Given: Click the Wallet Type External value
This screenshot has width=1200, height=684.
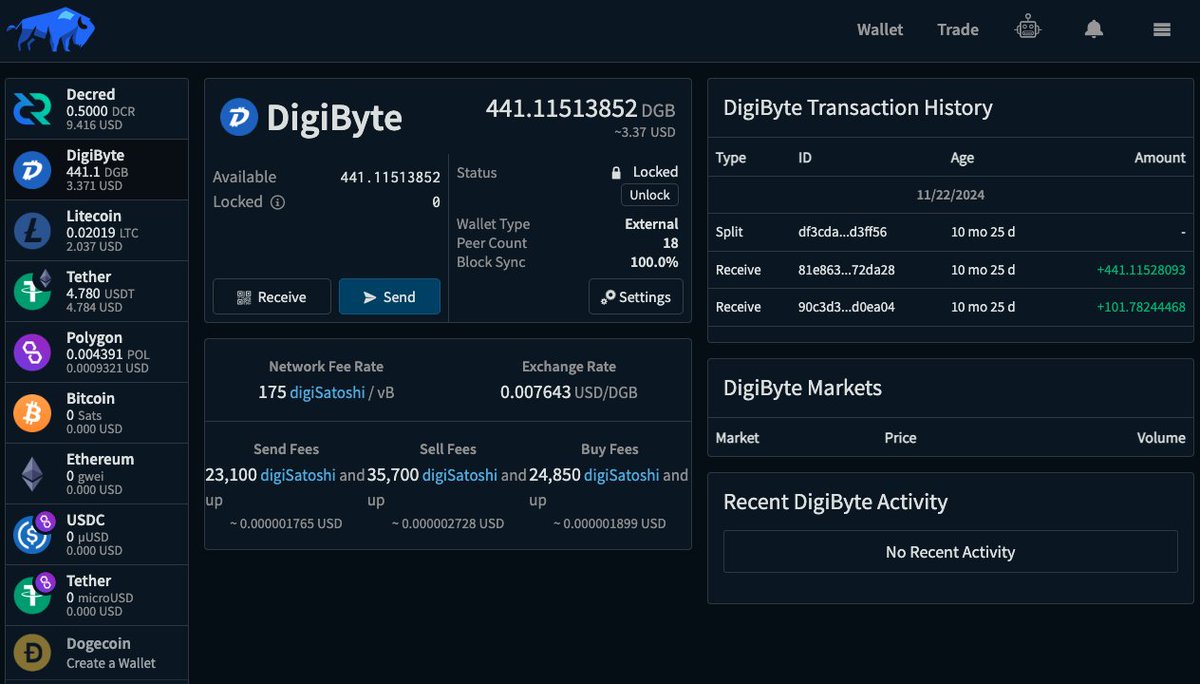Looking at the screenshot, I should point(651,224).
